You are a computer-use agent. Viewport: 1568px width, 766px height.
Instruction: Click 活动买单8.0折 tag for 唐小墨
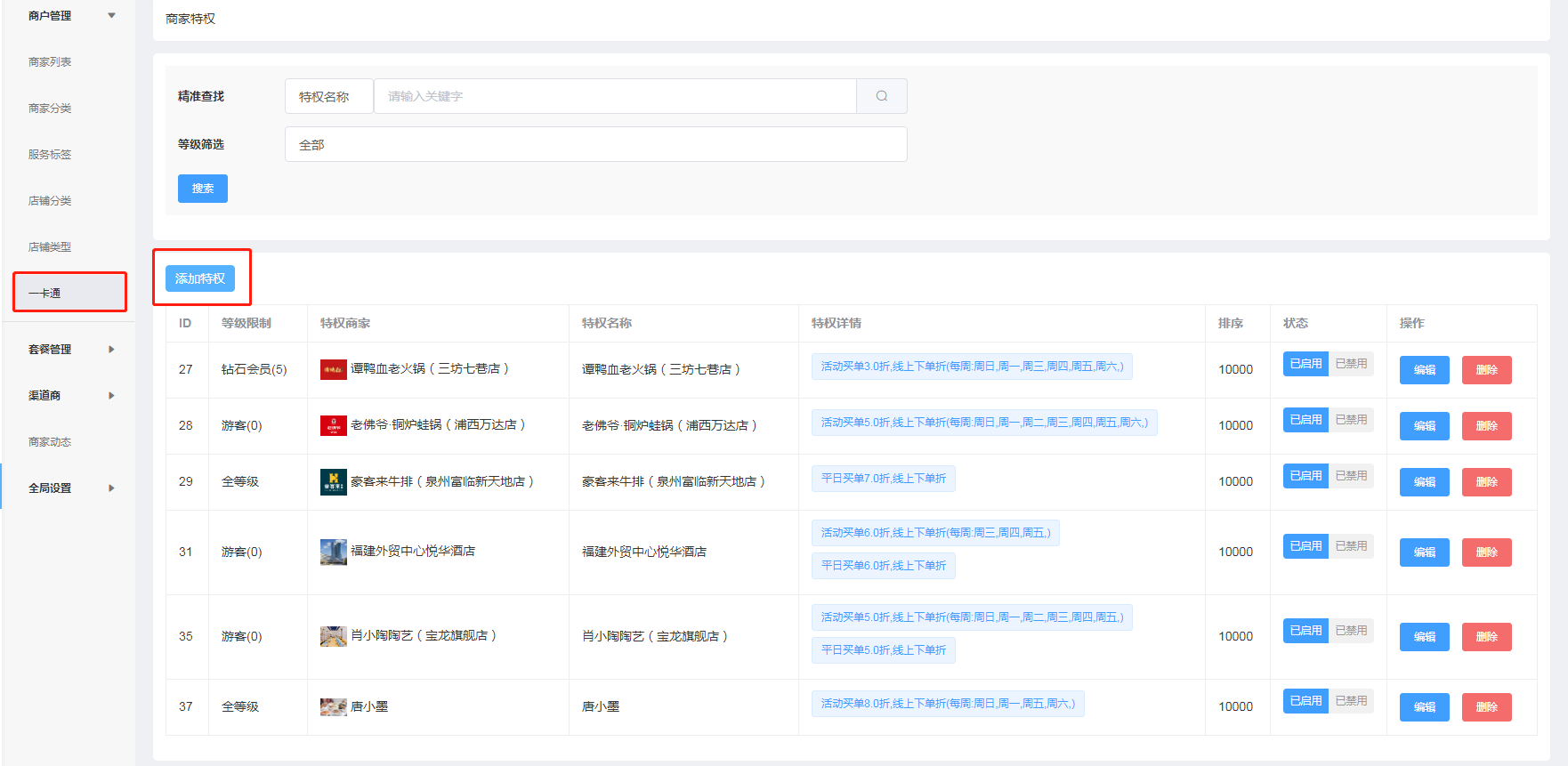[x=948, y=704]
